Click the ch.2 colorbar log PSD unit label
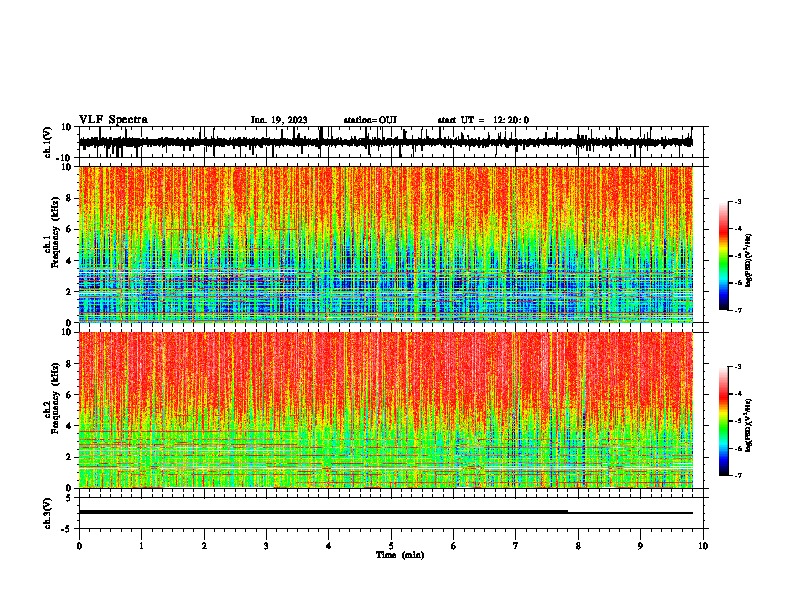 749,425
